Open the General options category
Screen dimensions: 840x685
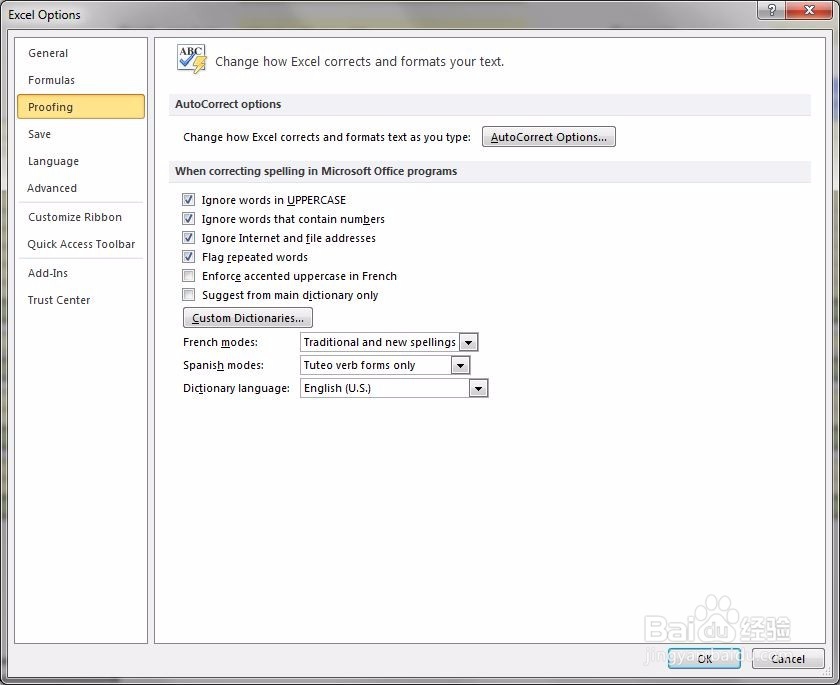(x=81, y=53)
